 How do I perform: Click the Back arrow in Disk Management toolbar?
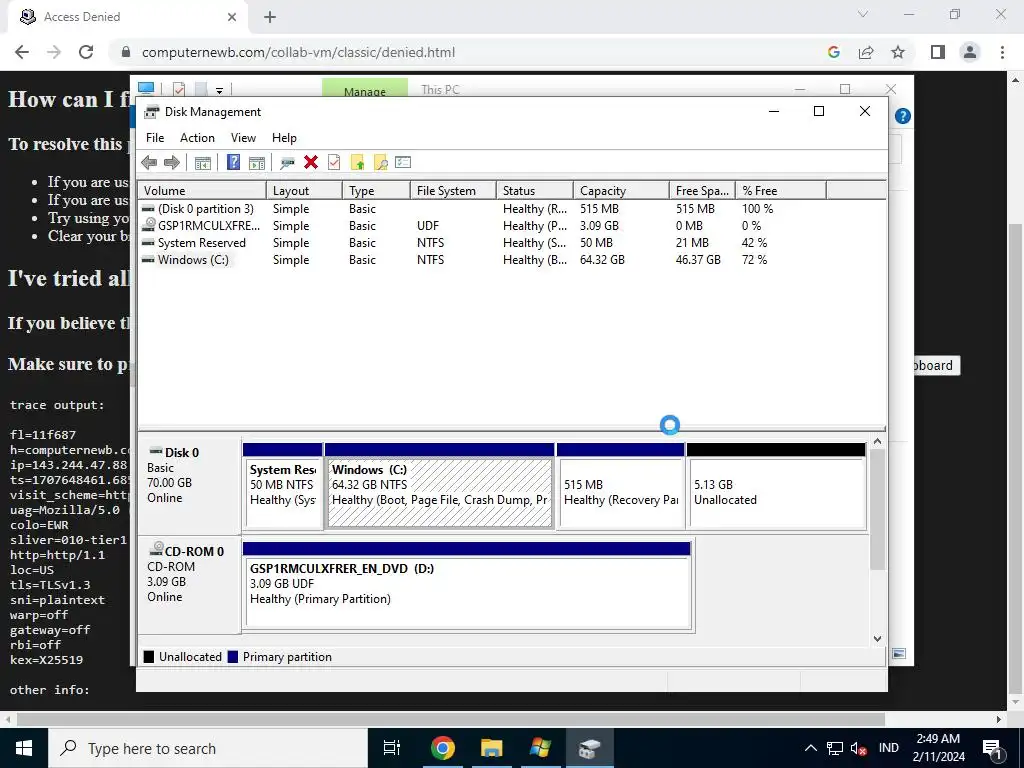[149, 163]
